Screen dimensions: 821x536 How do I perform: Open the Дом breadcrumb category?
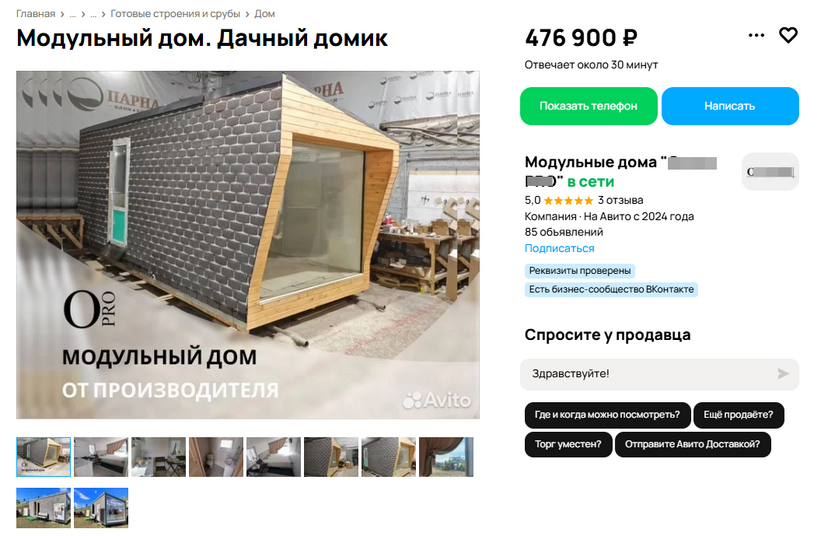pyautogui.click(x=264, y=14)
